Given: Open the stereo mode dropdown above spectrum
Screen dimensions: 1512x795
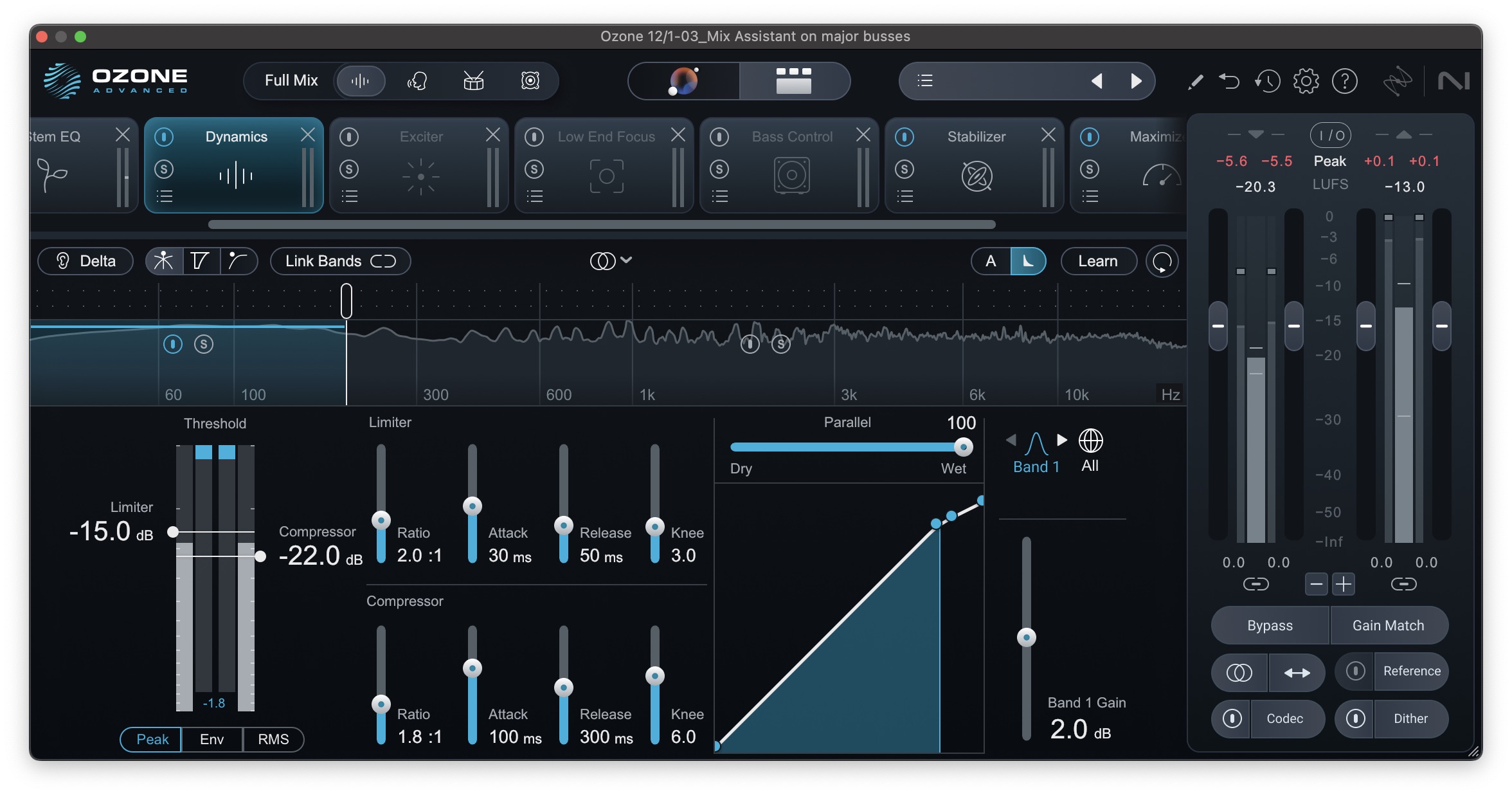Looking at the screenshot, I should (x=611, y=260).
